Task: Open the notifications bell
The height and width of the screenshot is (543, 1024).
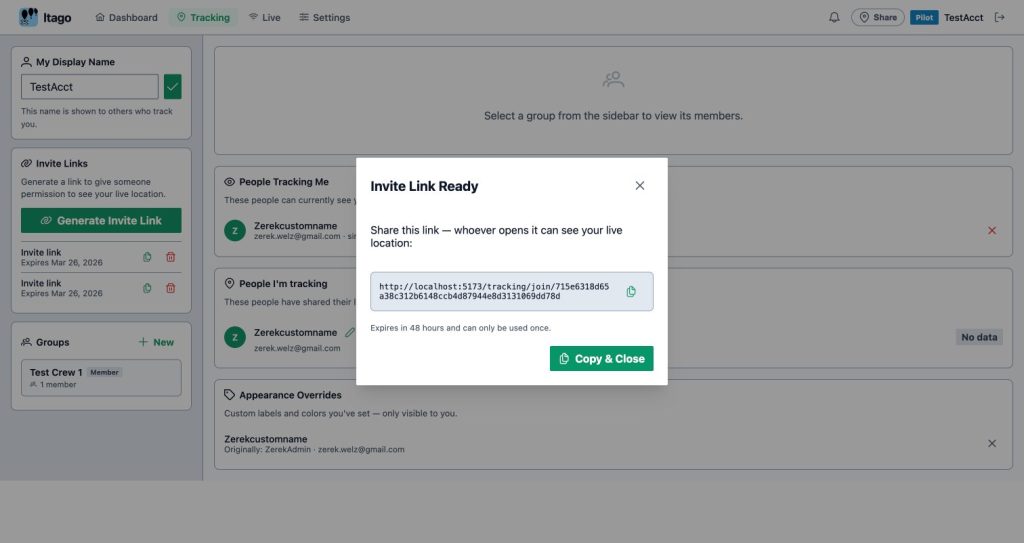Action: click(834, 17)
